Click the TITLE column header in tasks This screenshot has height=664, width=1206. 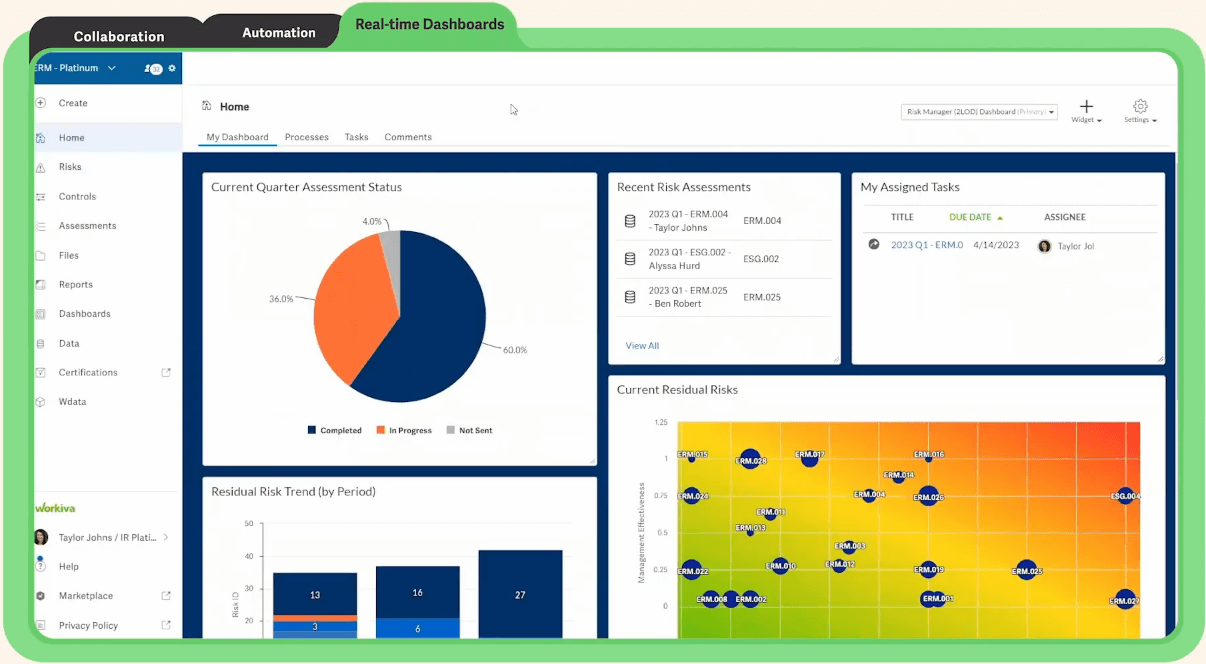pos(902,217)
